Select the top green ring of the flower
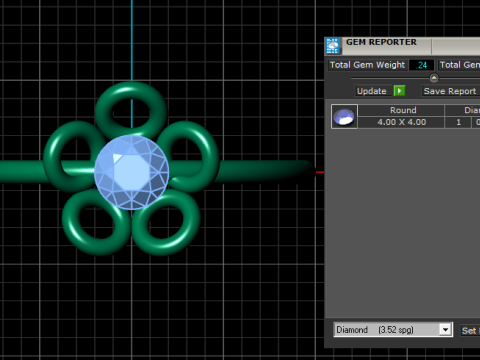Screen dimensions: 480x360 pos(131,90)
